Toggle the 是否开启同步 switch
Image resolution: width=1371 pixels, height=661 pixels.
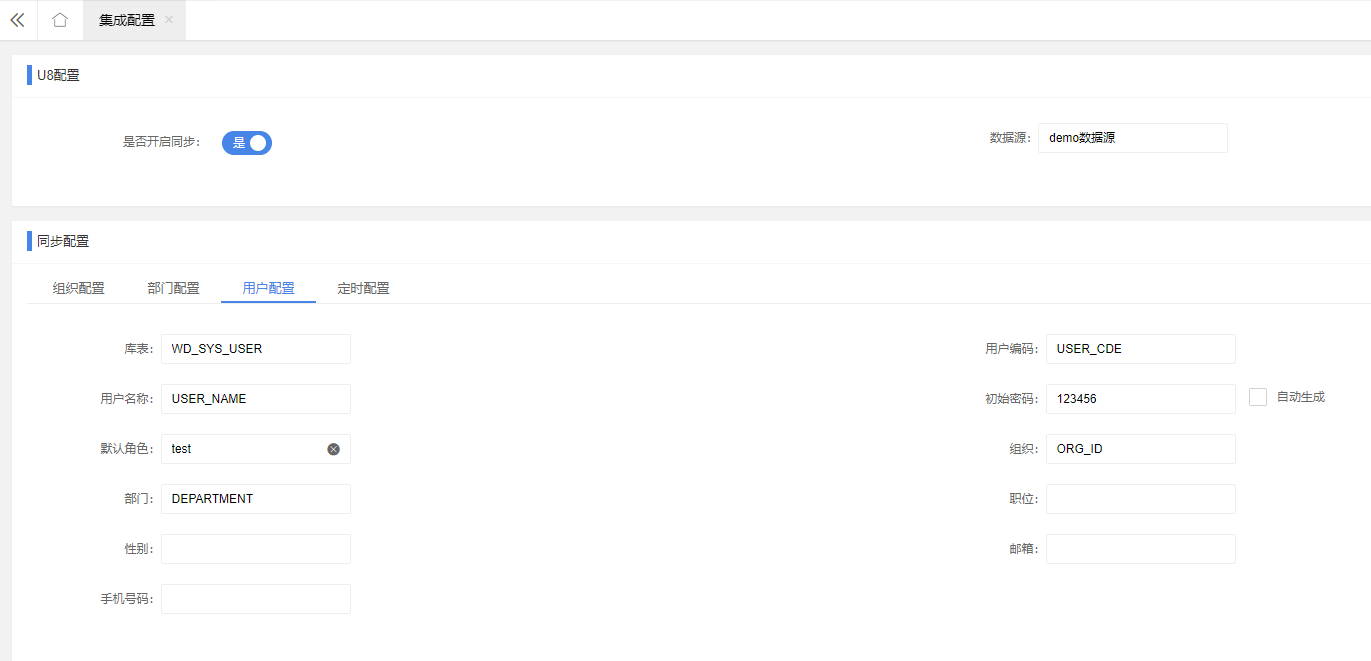(x=247, y=143)
